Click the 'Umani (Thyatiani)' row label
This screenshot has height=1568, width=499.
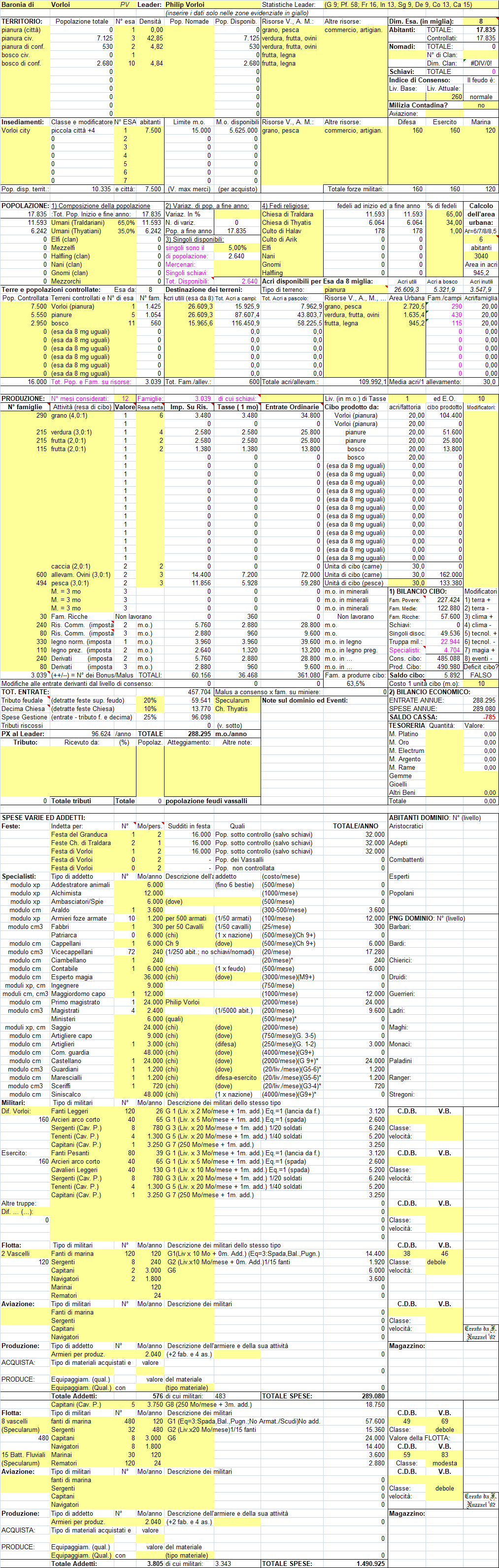point(76,231)
